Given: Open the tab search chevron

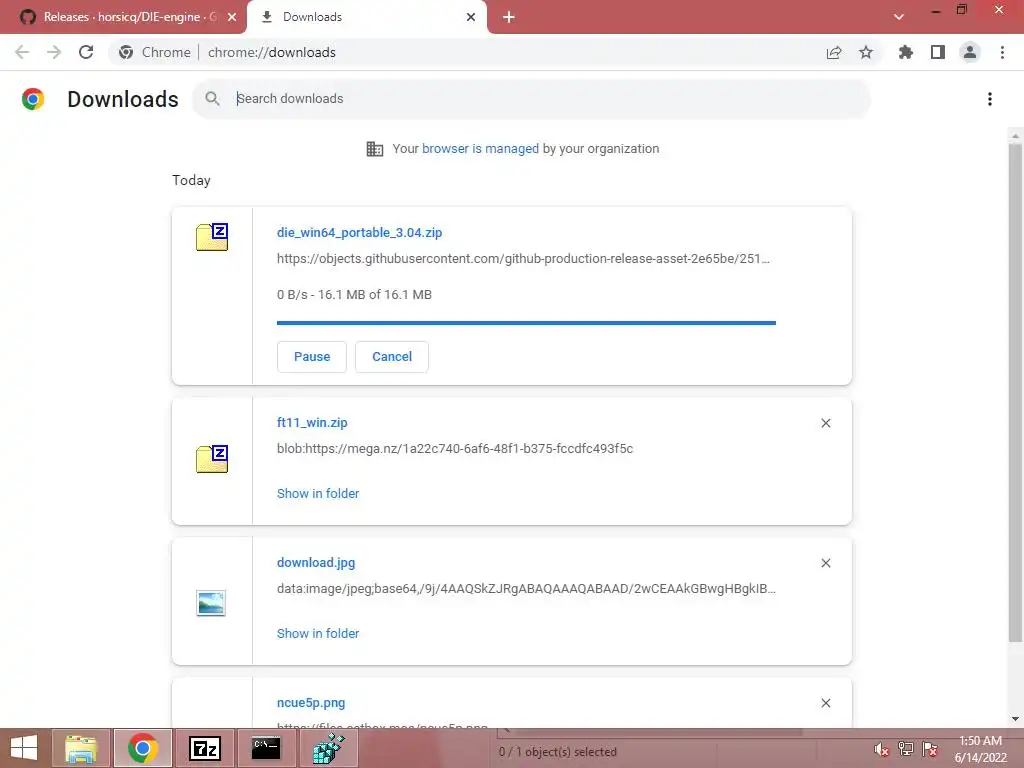Looking at the screenshot, I should [899, 17].
